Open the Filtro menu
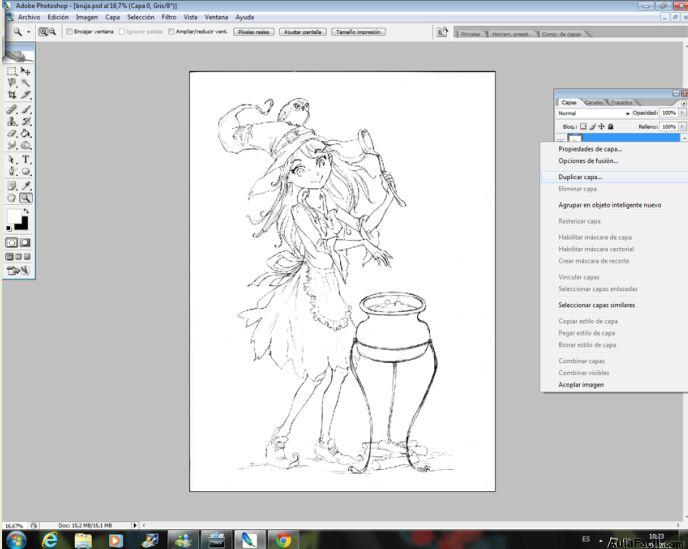The image size is (688, 549). pos(169,17)
